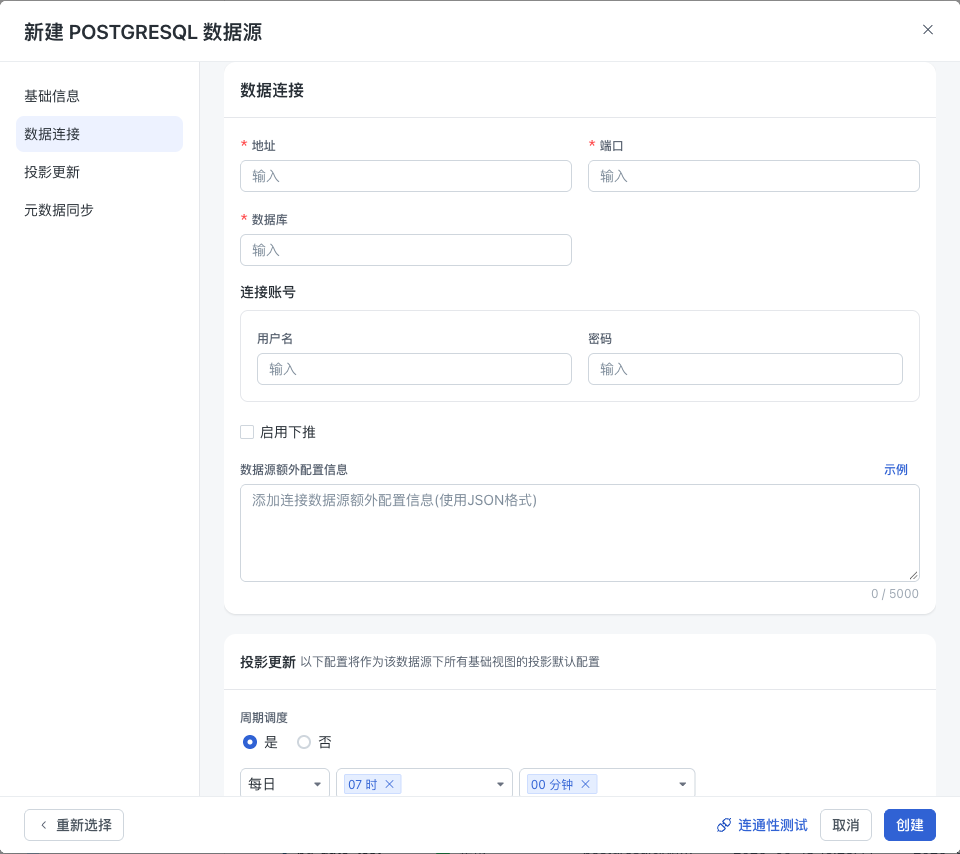Viewport: 960px width, 854px height.
Task: Run 连通性测试 connectivity test
Action: tap(762, 825)
